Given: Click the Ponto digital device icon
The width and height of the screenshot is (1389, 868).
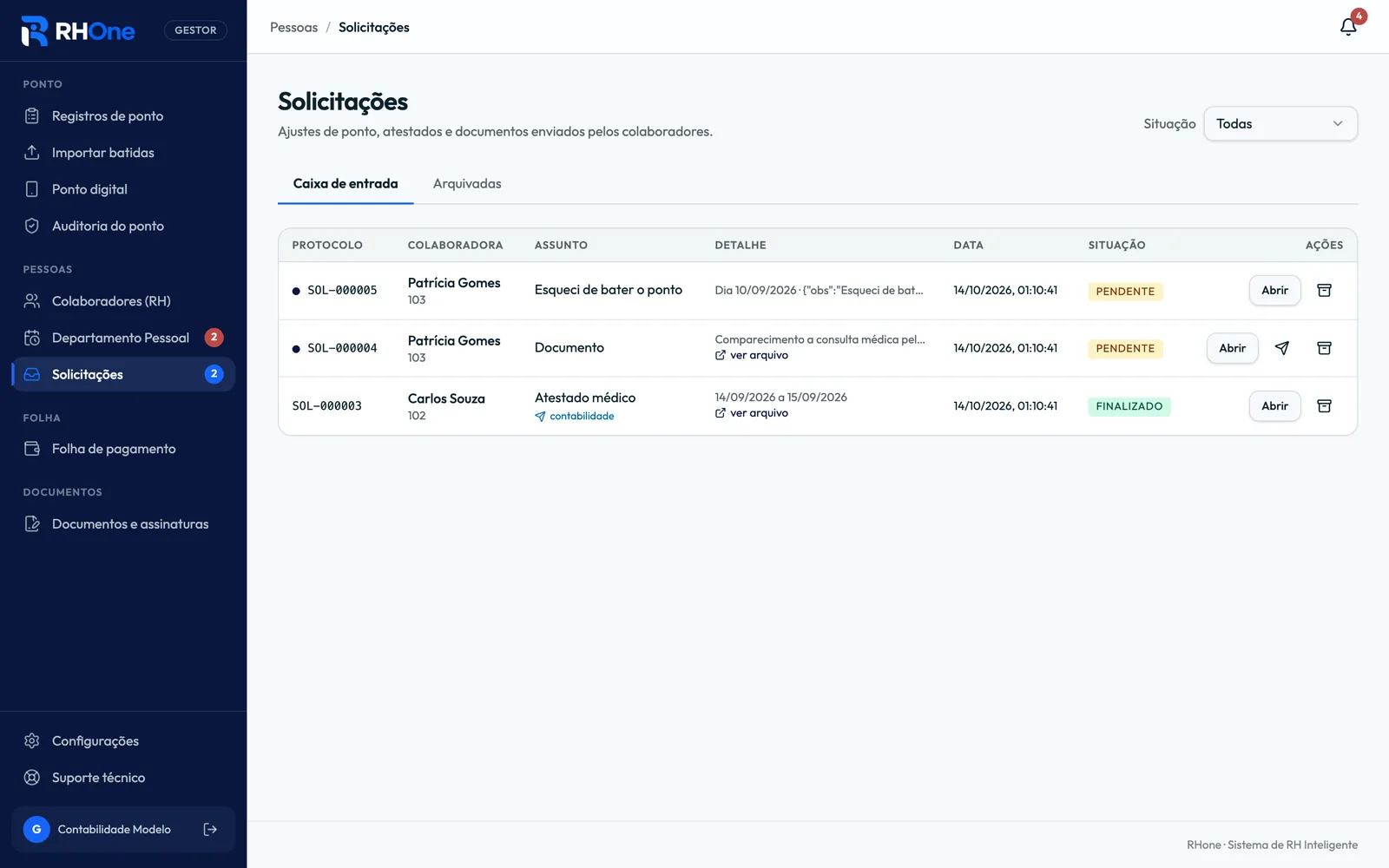Looking at the screenshot, I should pyautogui.click(x=32, y=188).
